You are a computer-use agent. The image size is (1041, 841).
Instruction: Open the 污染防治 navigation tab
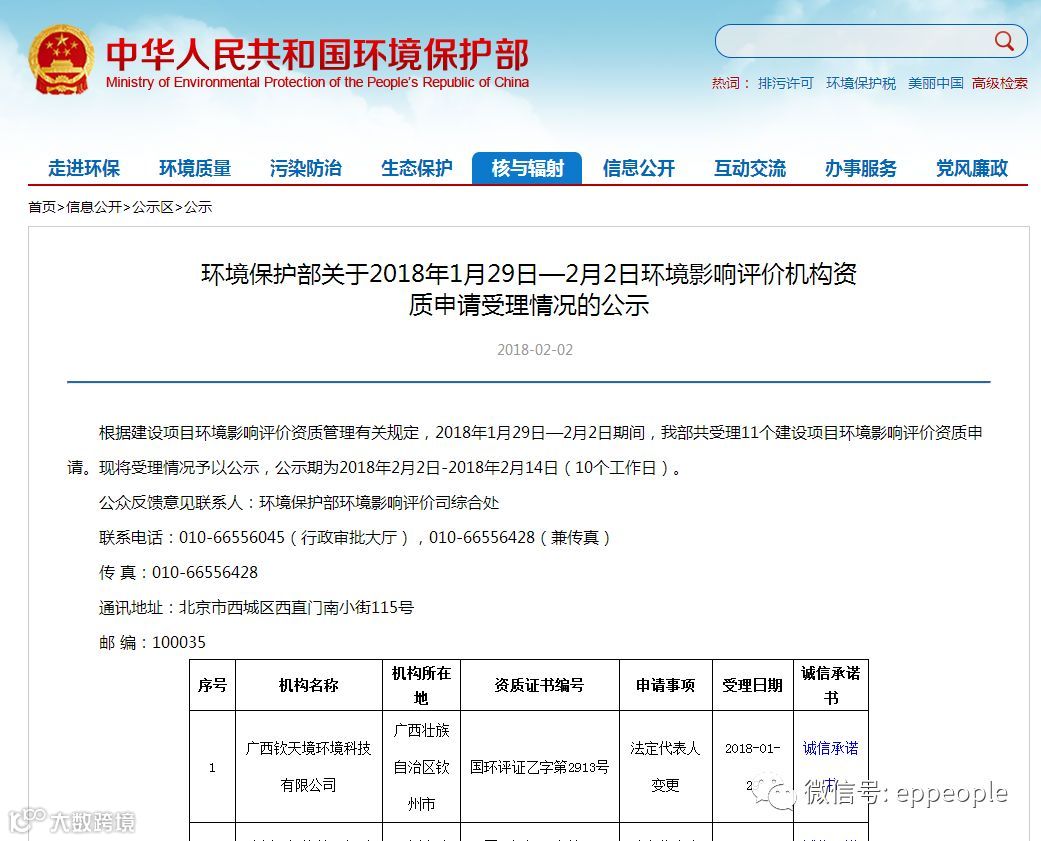coord(305,168)
